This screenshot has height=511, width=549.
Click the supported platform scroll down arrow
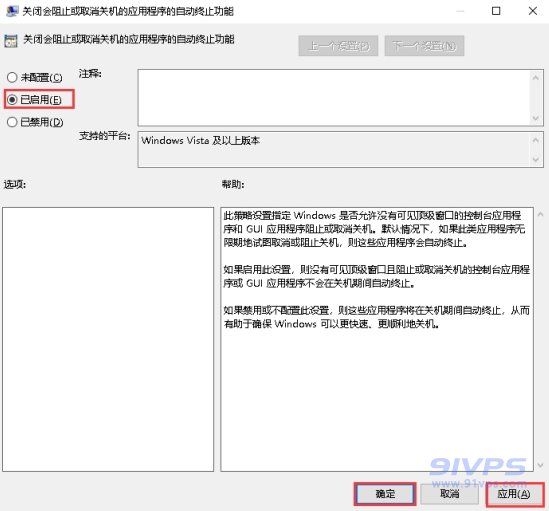(x=535, y=160)
